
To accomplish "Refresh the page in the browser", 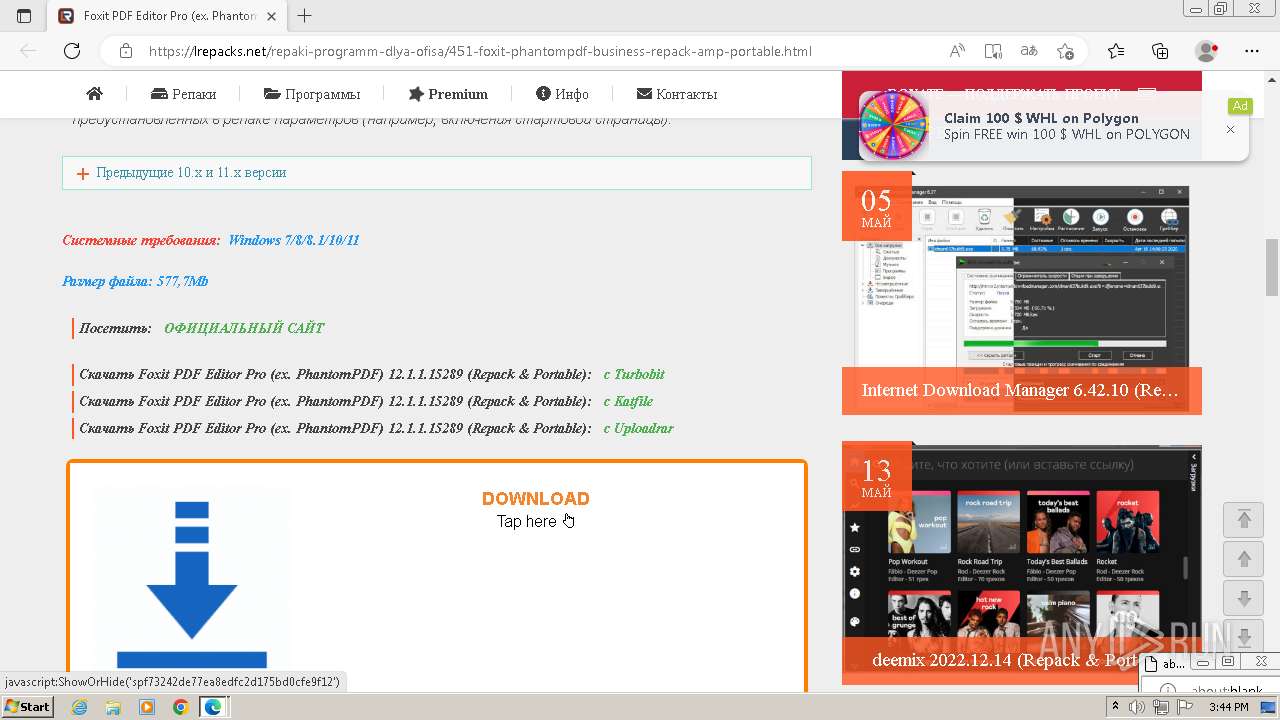I will pyautogui.click(x=72, y=51).
